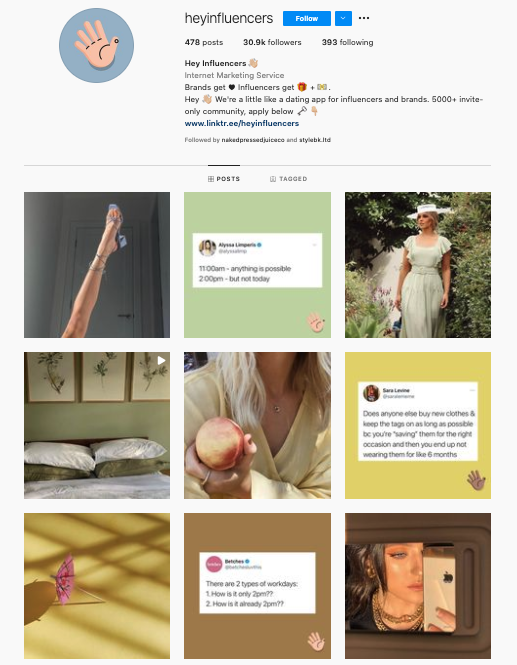Open the www.linktr.ee/heyinfluencers link

pyautogui.click(x=242, y=123)
